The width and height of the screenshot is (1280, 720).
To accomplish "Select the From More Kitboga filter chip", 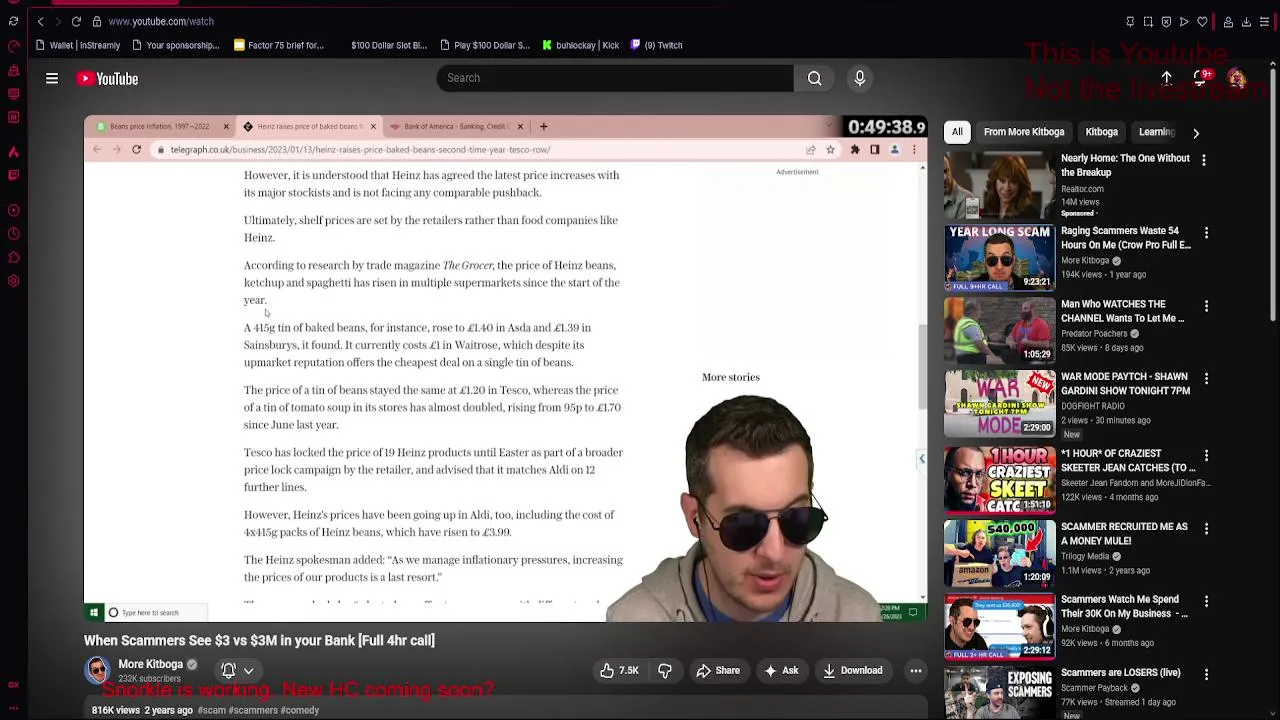I will 1024,132.
